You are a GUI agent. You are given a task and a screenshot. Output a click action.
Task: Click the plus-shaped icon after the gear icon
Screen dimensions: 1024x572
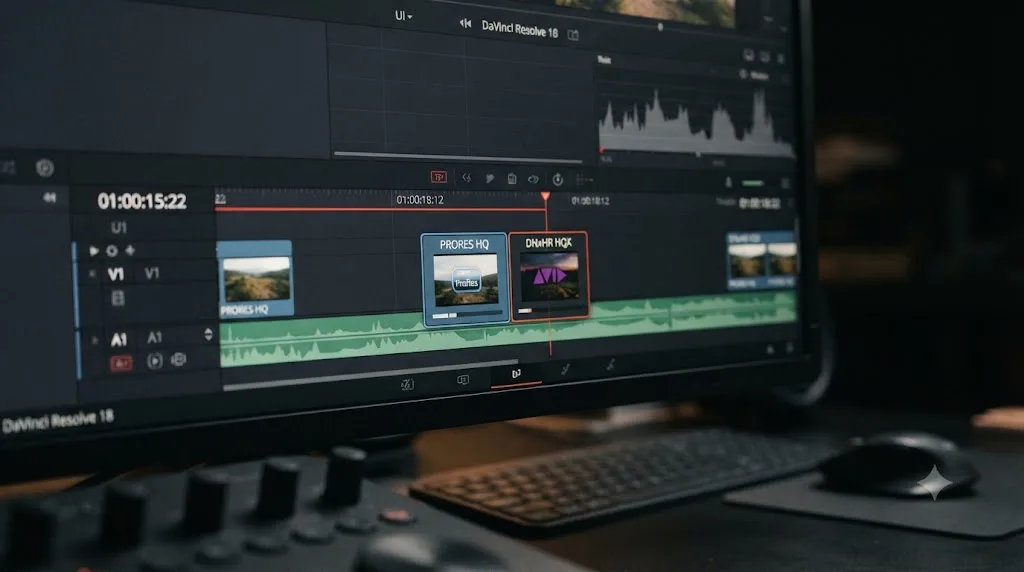tap(130, 249)
